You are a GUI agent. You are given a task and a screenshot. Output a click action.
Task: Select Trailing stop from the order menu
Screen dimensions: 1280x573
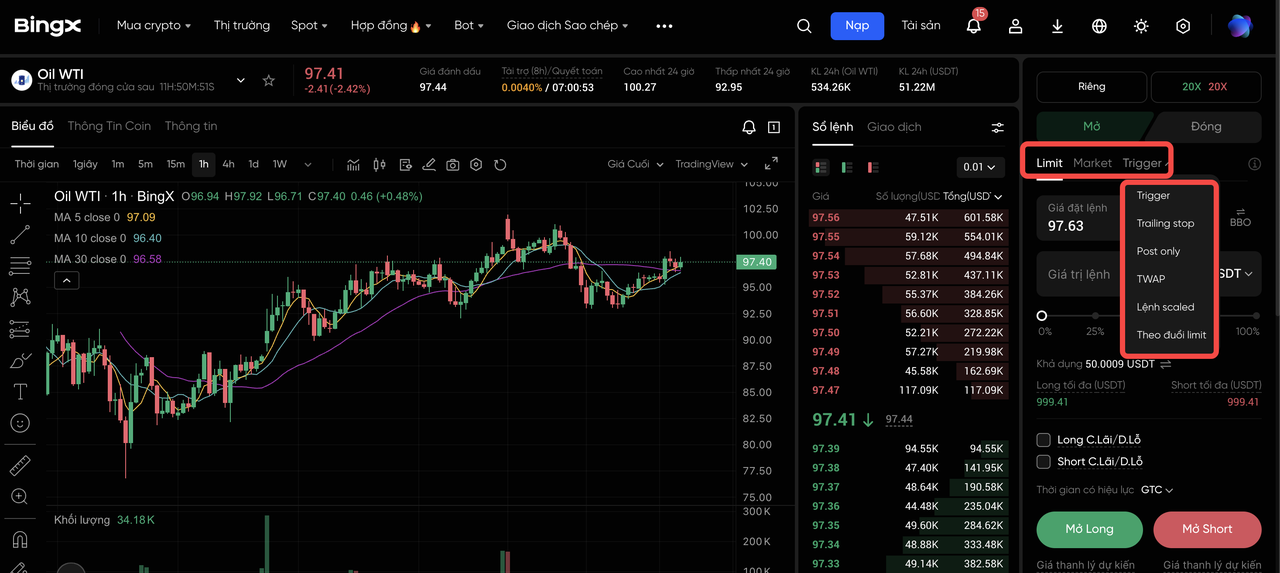click(1165, 223)
